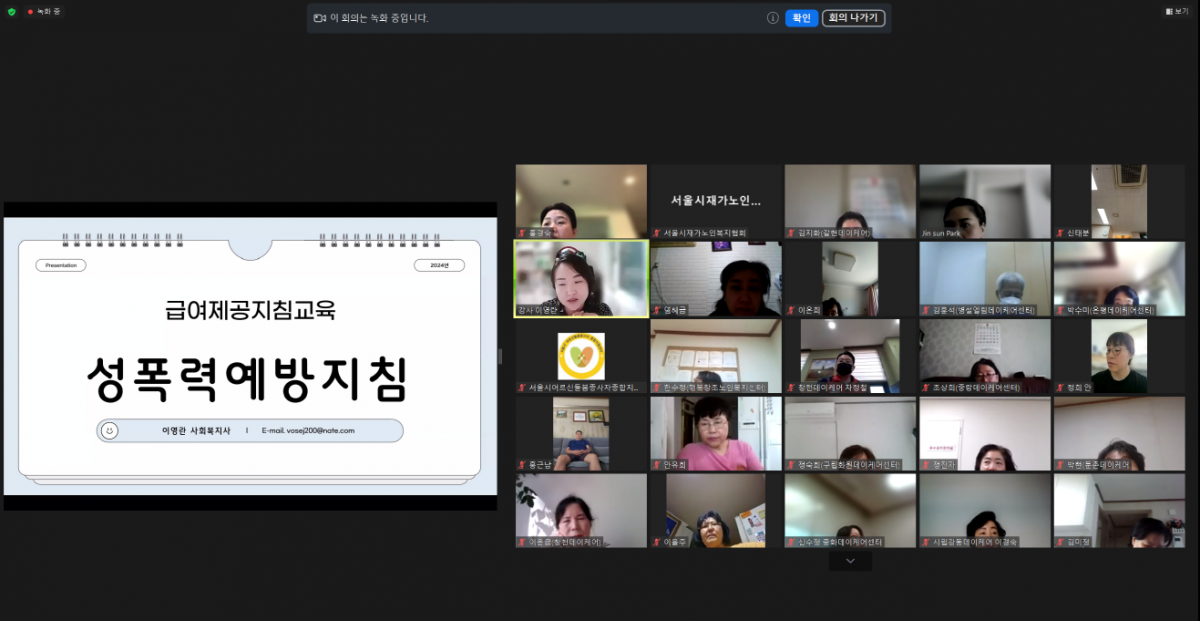Click the red 녹화 중 recording indicator
1200x621 pixels.
coord(43,12)
